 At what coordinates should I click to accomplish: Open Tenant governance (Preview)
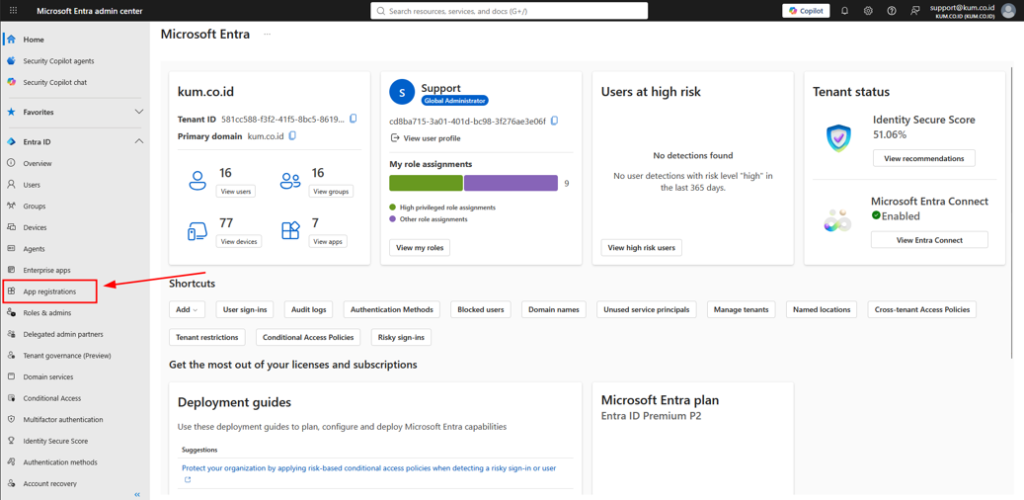click(x=67, y=356)
